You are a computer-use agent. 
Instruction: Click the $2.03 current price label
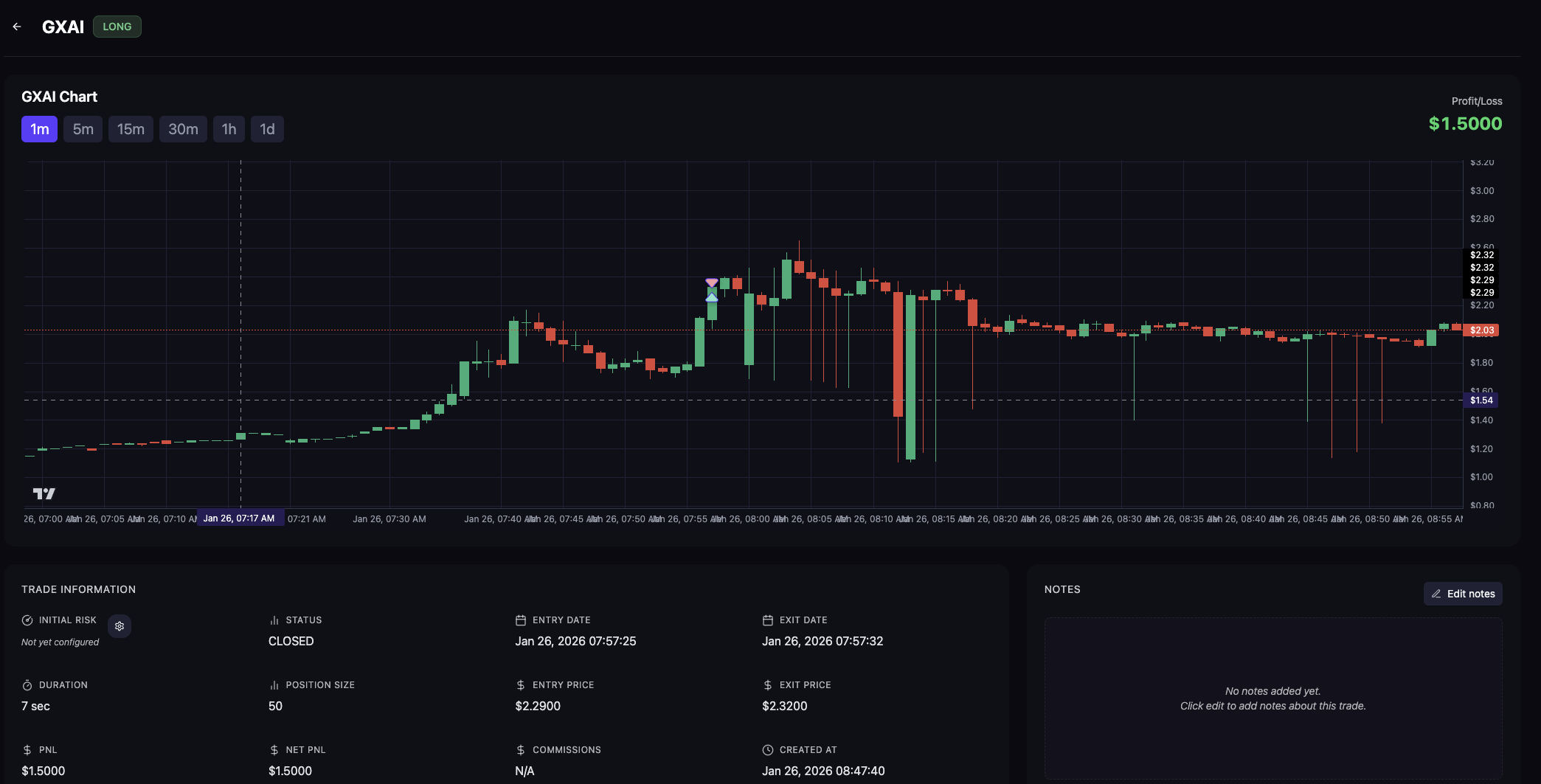pyautogui.click(x=1481, y=330)
